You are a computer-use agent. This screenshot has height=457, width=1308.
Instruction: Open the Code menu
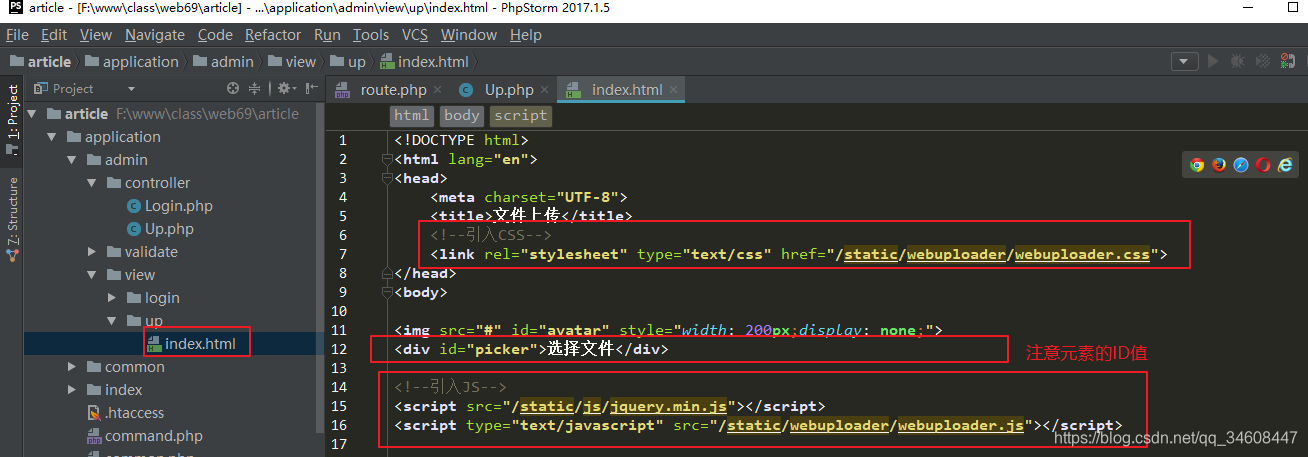pyautogui.click(x=215, y=34)
